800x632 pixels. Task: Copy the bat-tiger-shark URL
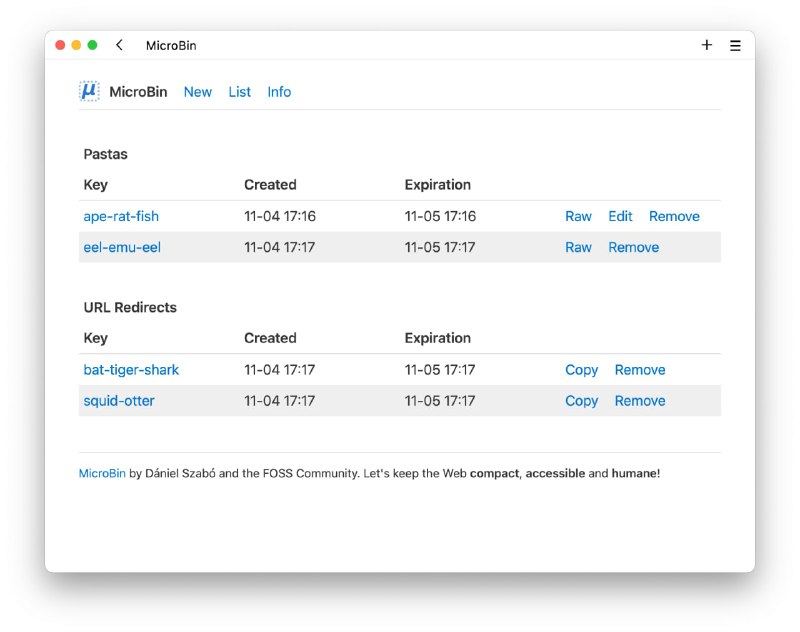(581, 370)
